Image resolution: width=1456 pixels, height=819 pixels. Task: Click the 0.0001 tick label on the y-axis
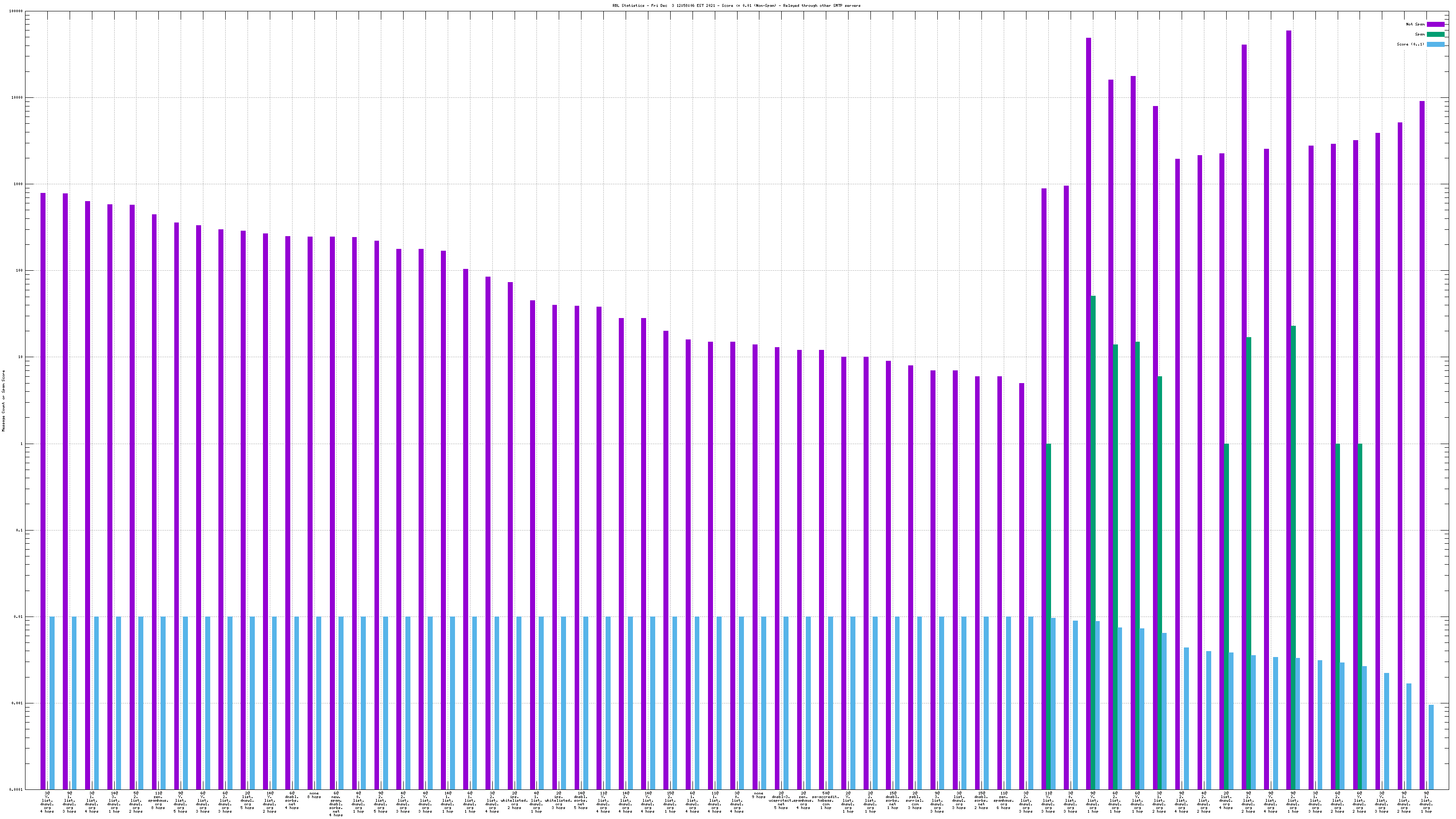(x=16, y=789)
